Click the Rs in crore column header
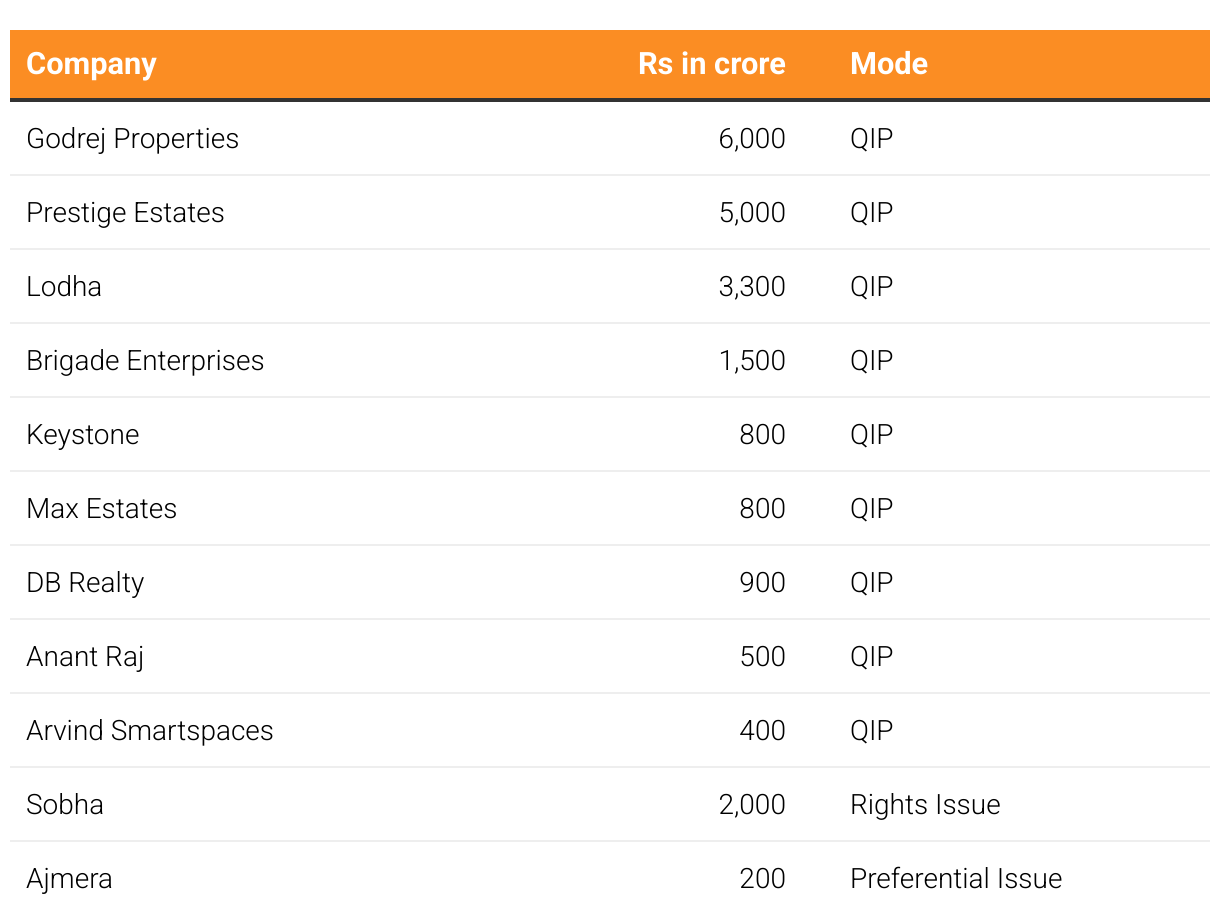This screenshot has height=924, width=1220. pos(711,64)
